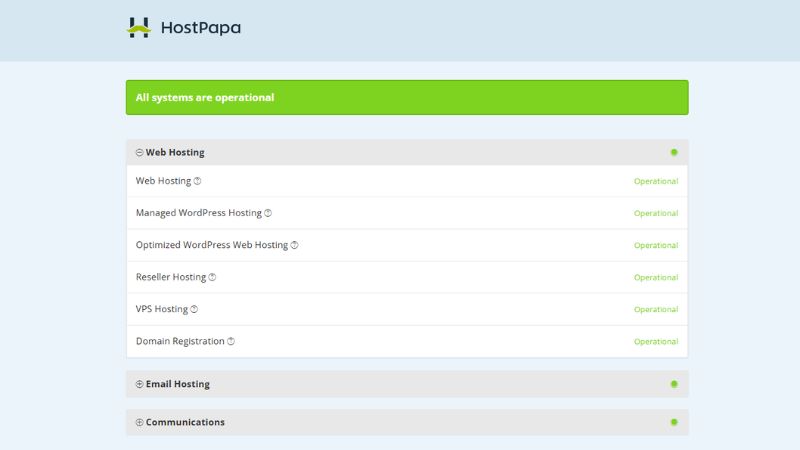
Task: Click the help icon beside Web Hosting
Action: coord(197,181)
